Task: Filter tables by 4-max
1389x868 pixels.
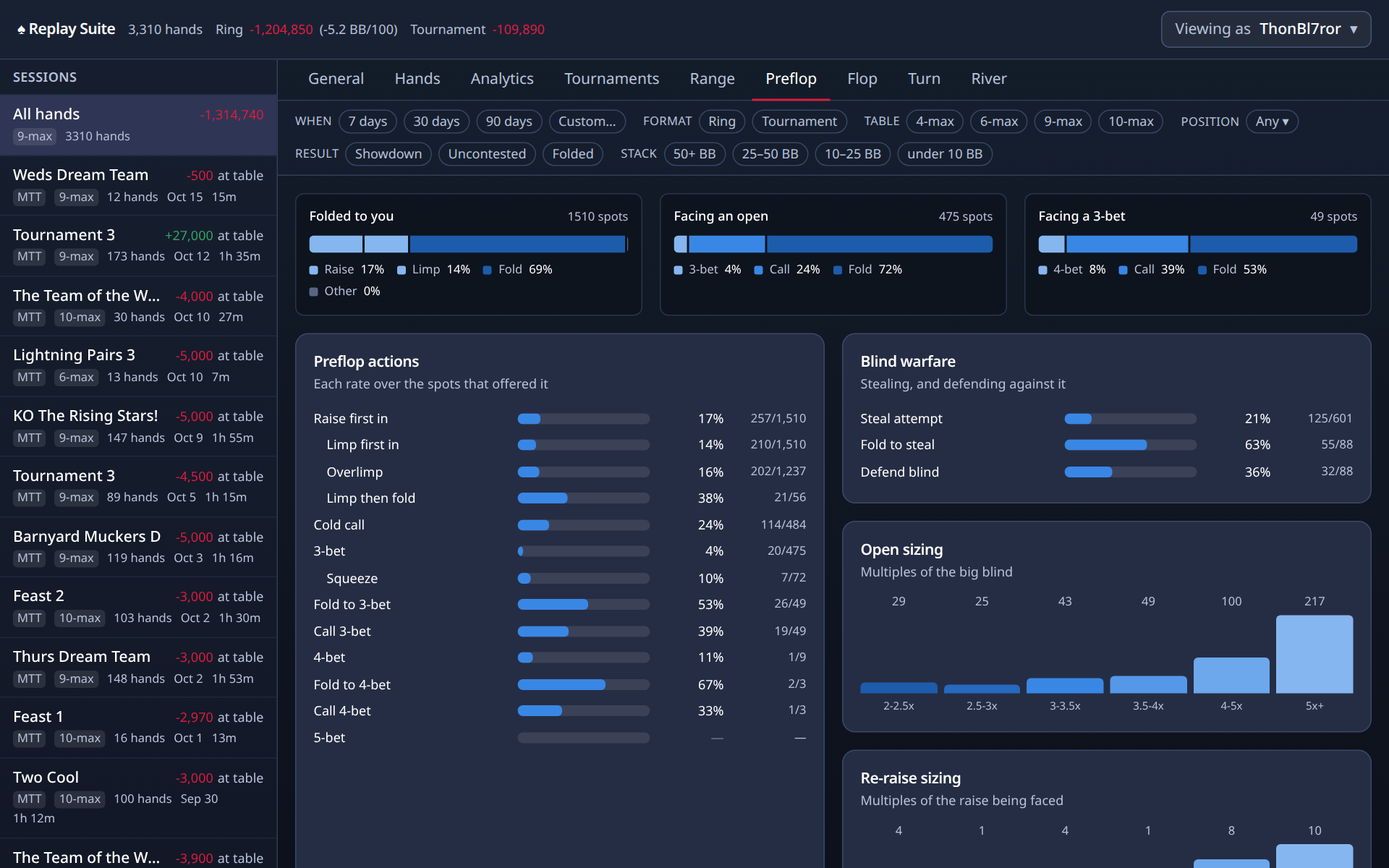Action: pos(935,122)
